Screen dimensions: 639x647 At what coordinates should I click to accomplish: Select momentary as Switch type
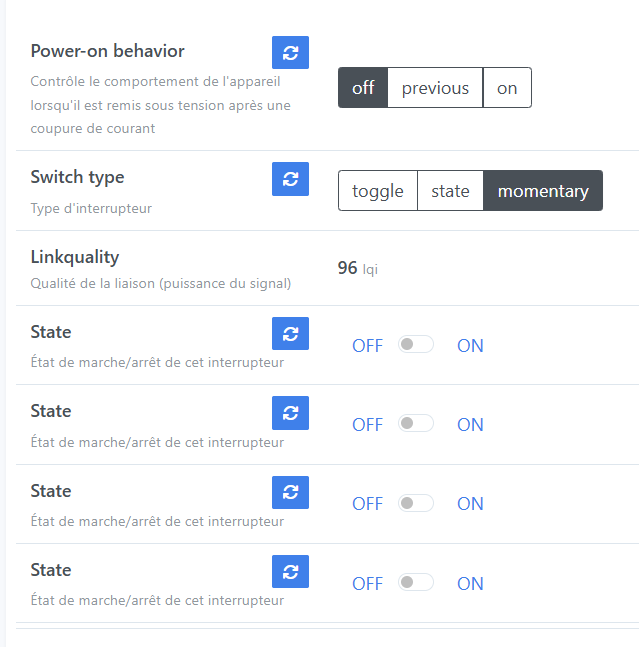[x=543, y=191]
